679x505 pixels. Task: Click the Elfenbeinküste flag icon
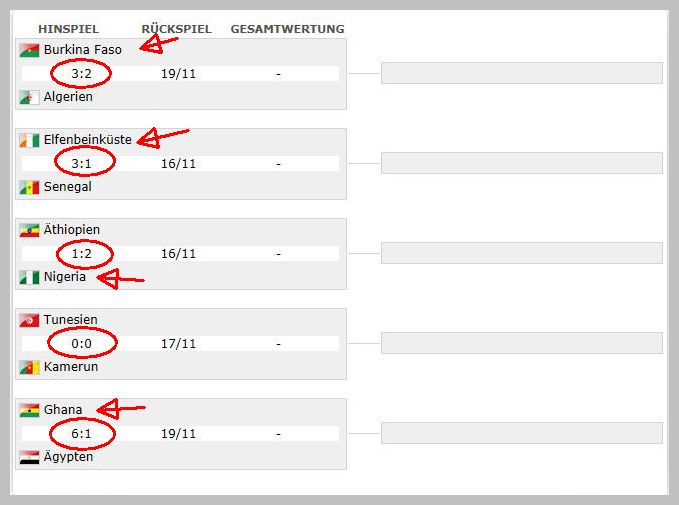[x=29, y=140]
